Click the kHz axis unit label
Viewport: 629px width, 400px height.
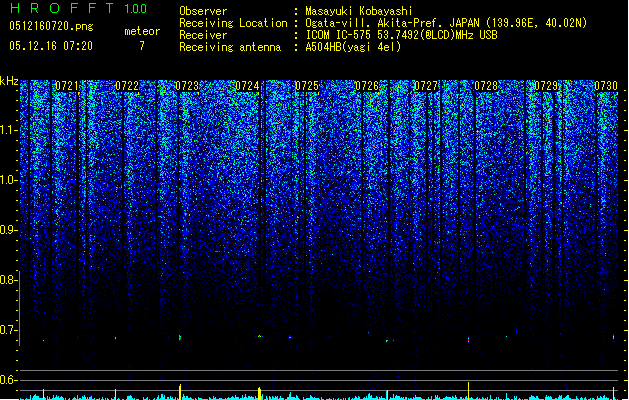pyautogui.click(x=9, y=81)
